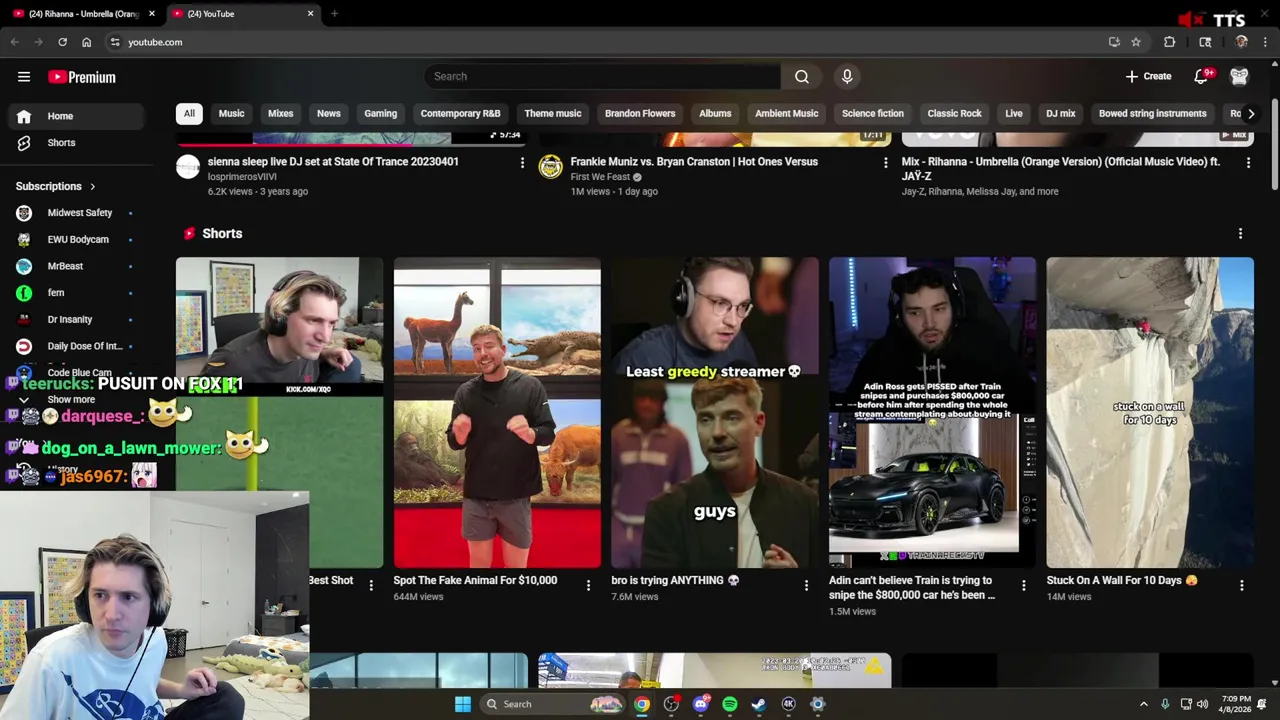
Task: Open volume control in system tray
Action: (x=1202, y=704)
